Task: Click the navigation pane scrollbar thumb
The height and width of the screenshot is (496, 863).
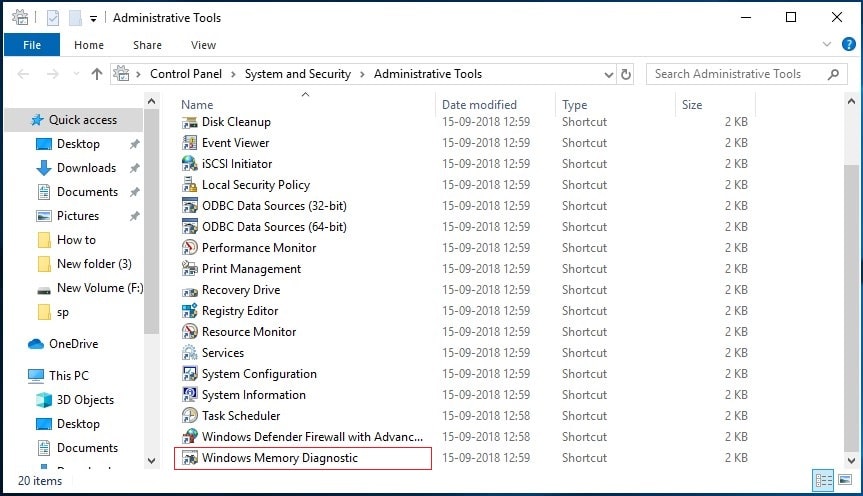Action: (151, 221)
